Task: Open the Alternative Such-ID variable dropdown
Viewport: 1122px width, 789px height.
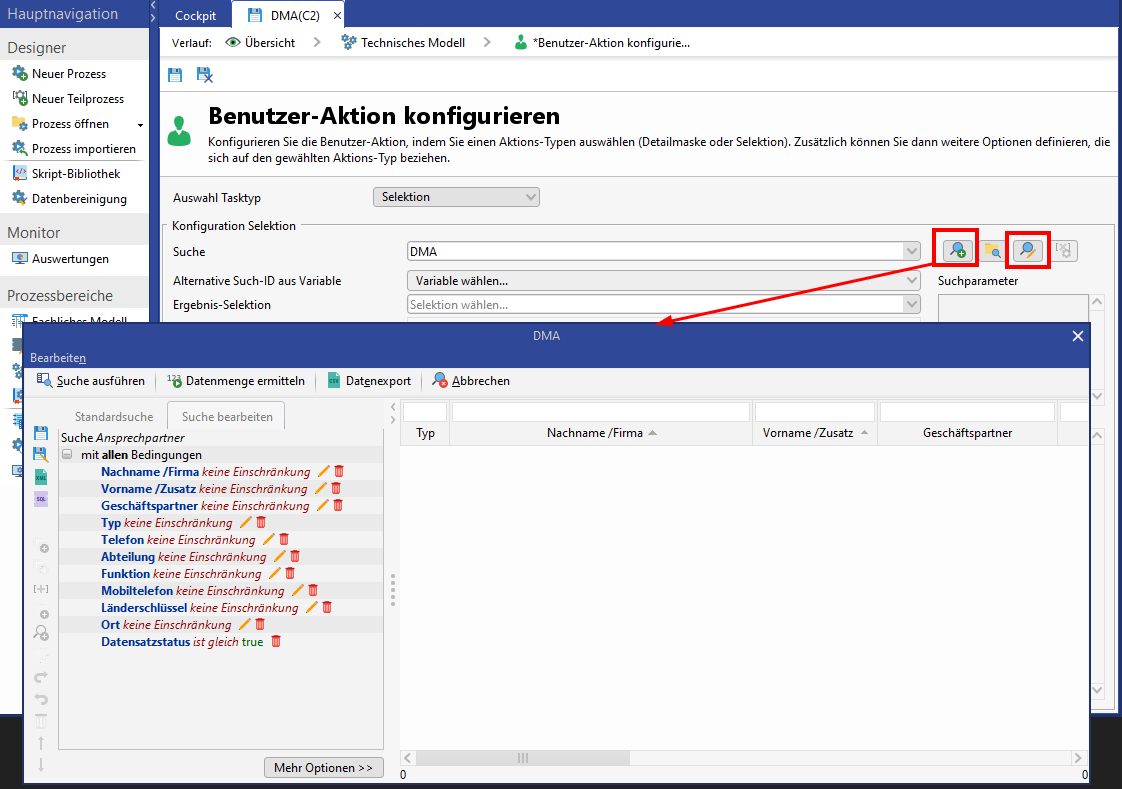Action: pos(663,281)
